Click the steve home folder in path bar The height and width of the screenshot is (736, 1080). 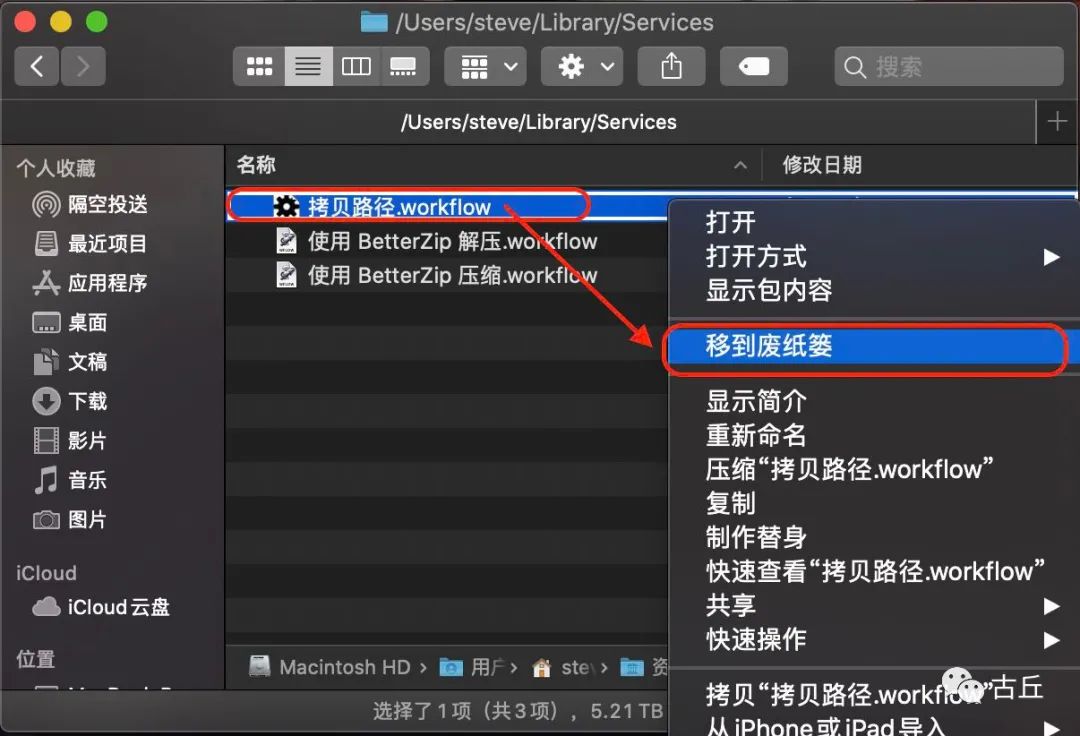(x=565, y=667)
